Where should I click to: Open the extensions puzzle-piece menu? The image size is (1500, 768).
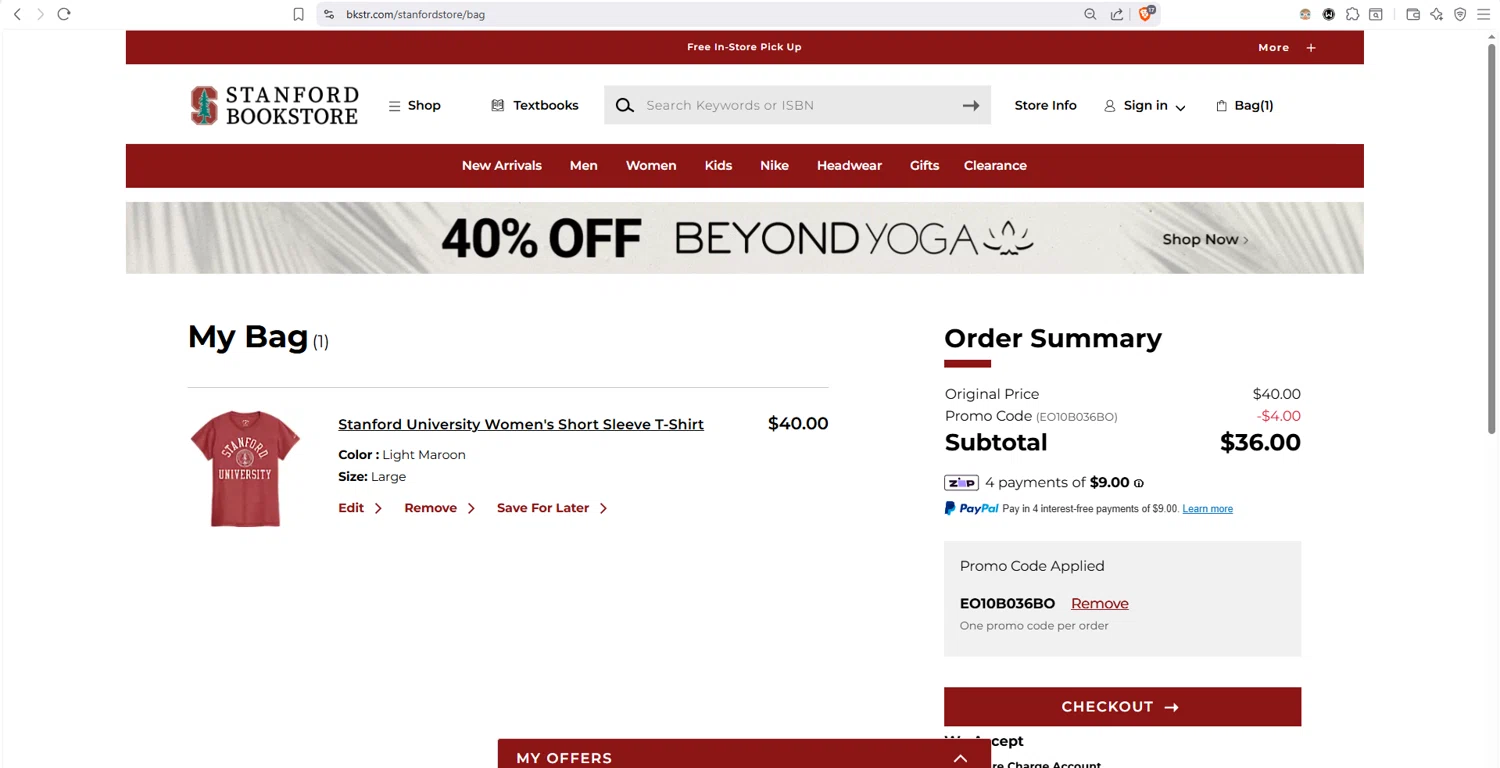1352,14
